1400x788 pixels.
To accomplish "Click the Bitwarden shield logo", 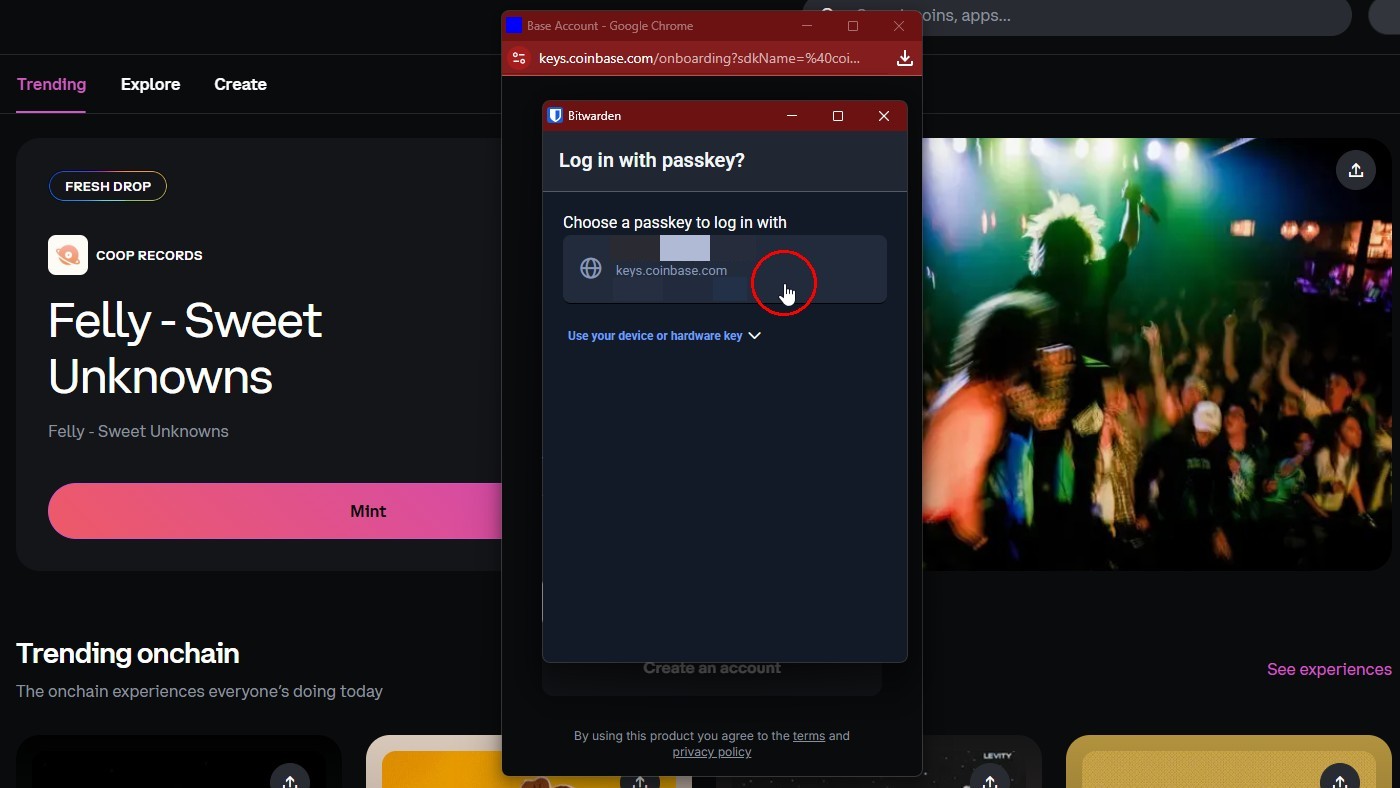I will (x=555, y=116).
